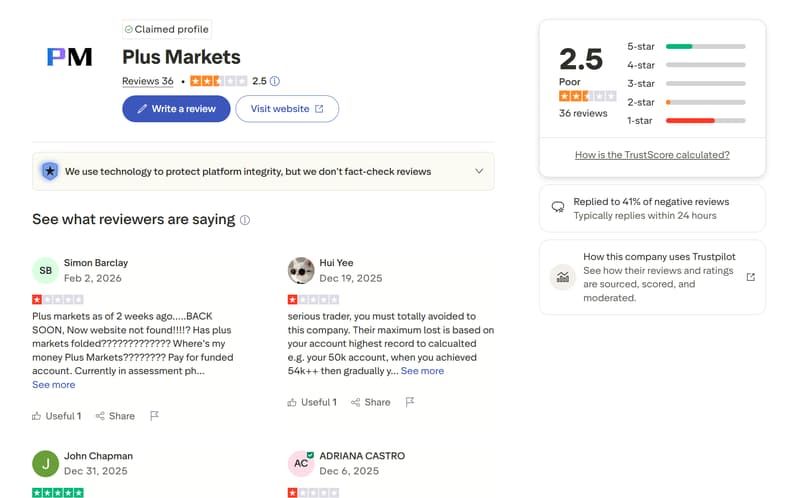The image size is (800, 498).
Task: Flag Simon Barclay's review
Action: click(x=154, y=416)
